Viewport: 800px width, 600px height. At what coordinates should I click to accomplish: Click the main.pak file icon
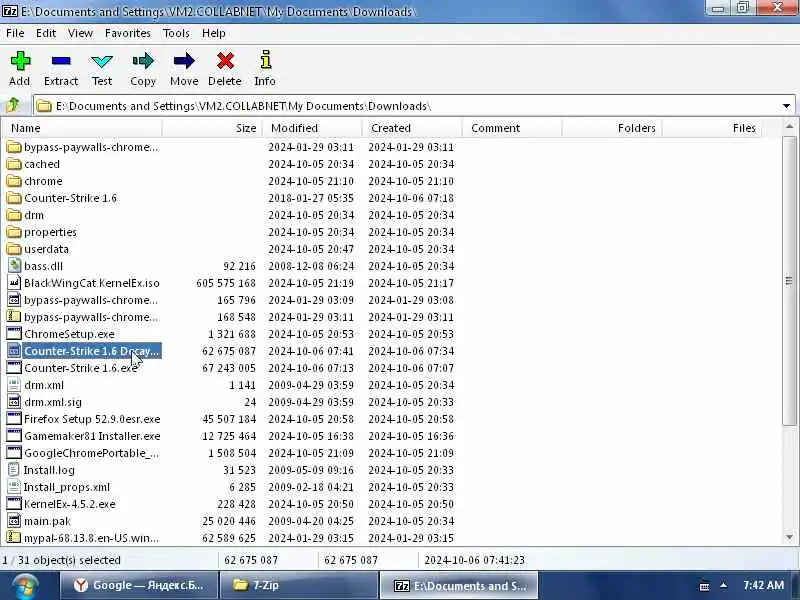coord(14,521)
